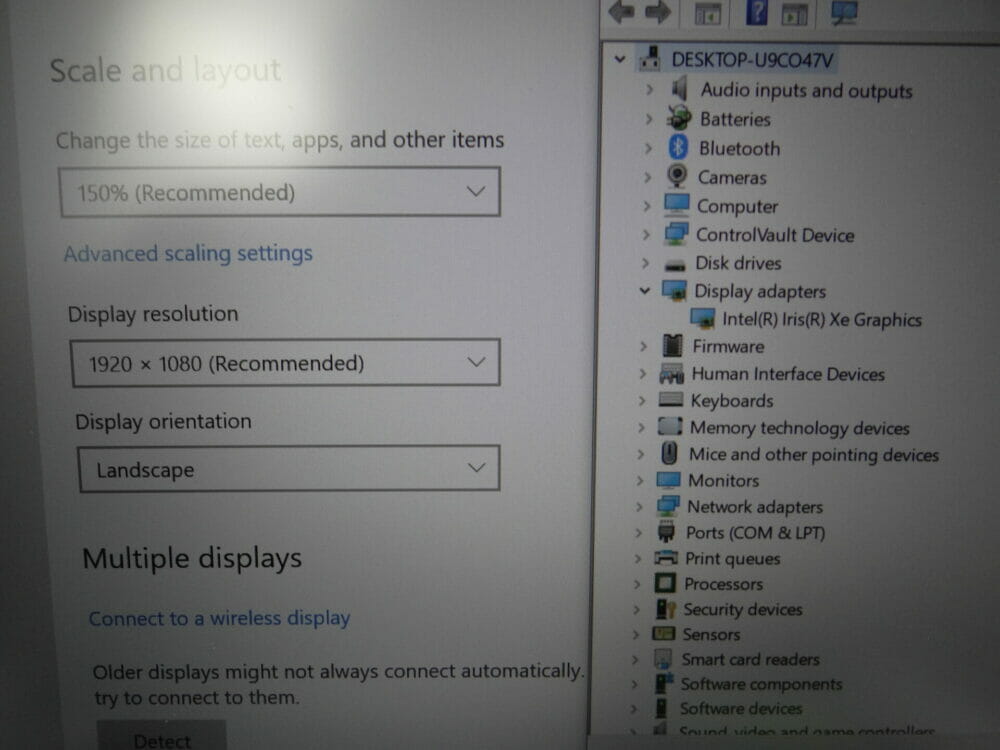1000x750 pixels.
Task: Expand the Monitors category arrow
Action: (640, 480)
